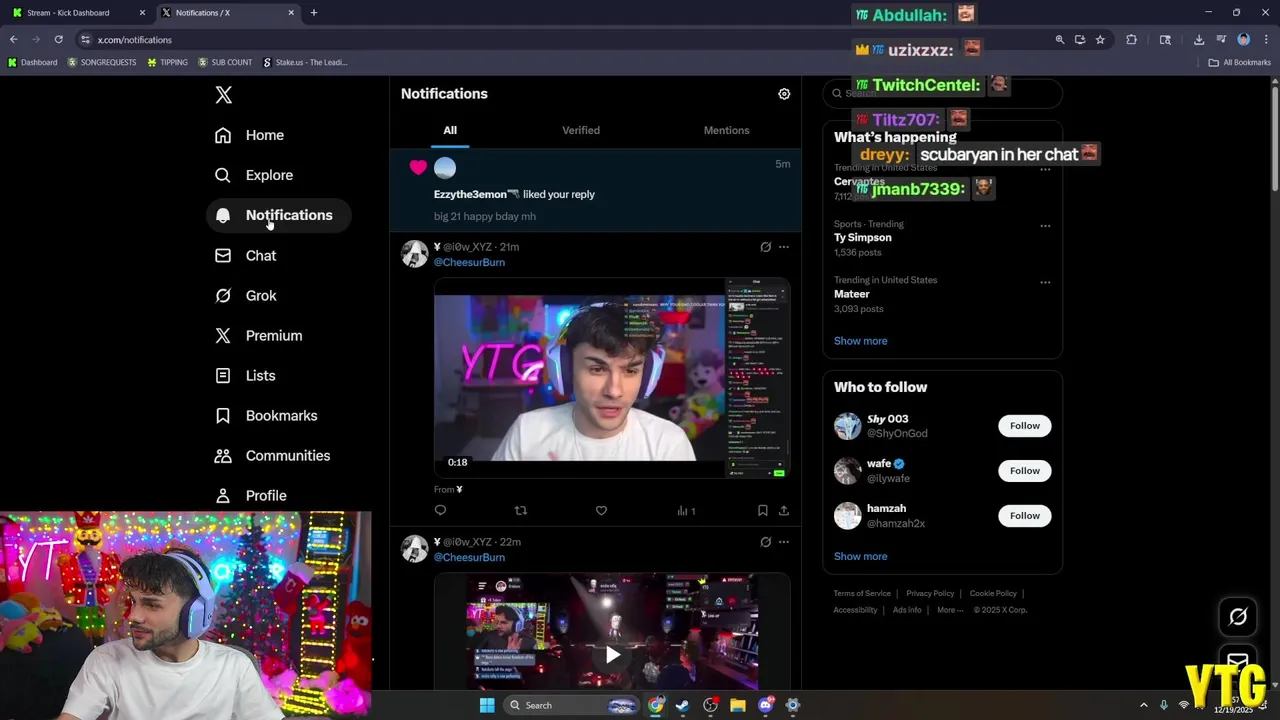Open browser Extensions puzzle icon
Viewport: 1280px width, 720px height.
click(x=1131, y=40)
